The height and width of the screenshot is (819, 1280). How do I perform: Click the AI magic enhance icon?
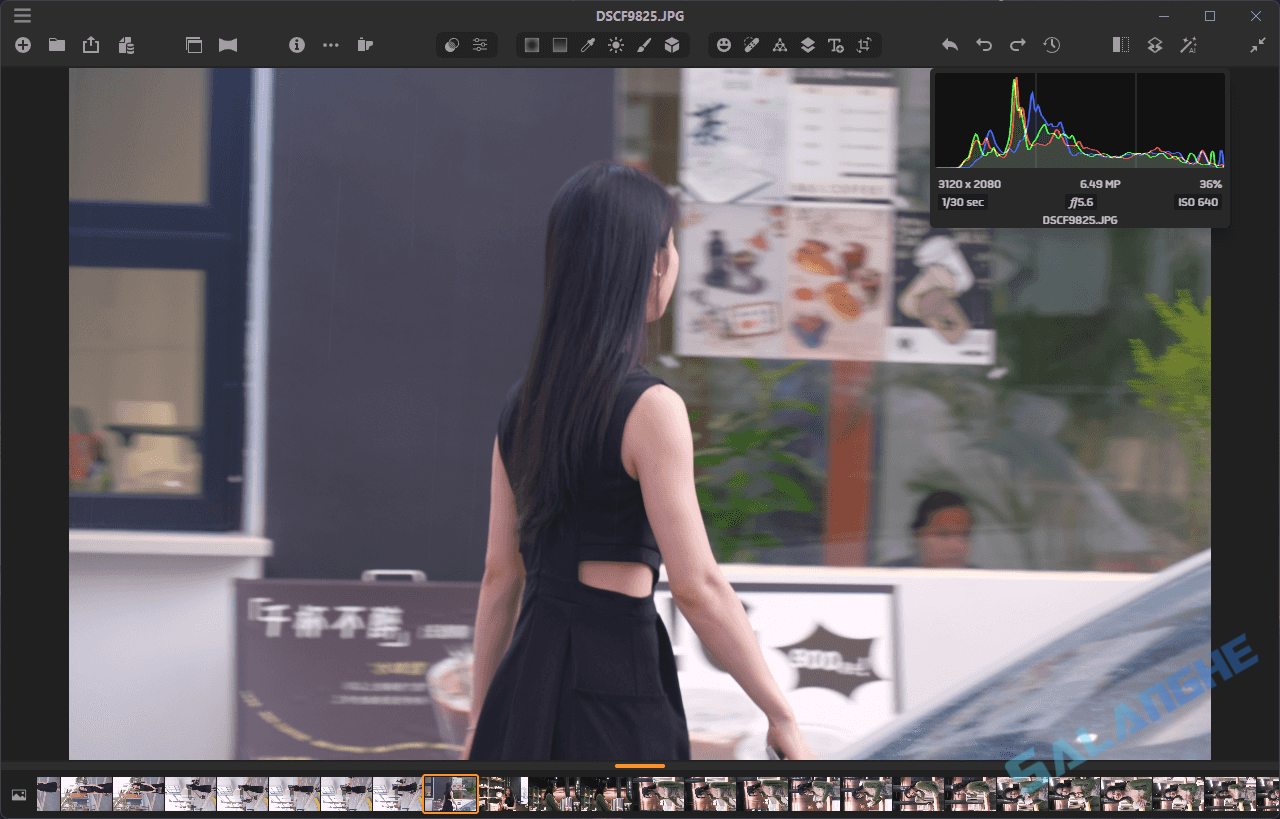click(1188, 44)
